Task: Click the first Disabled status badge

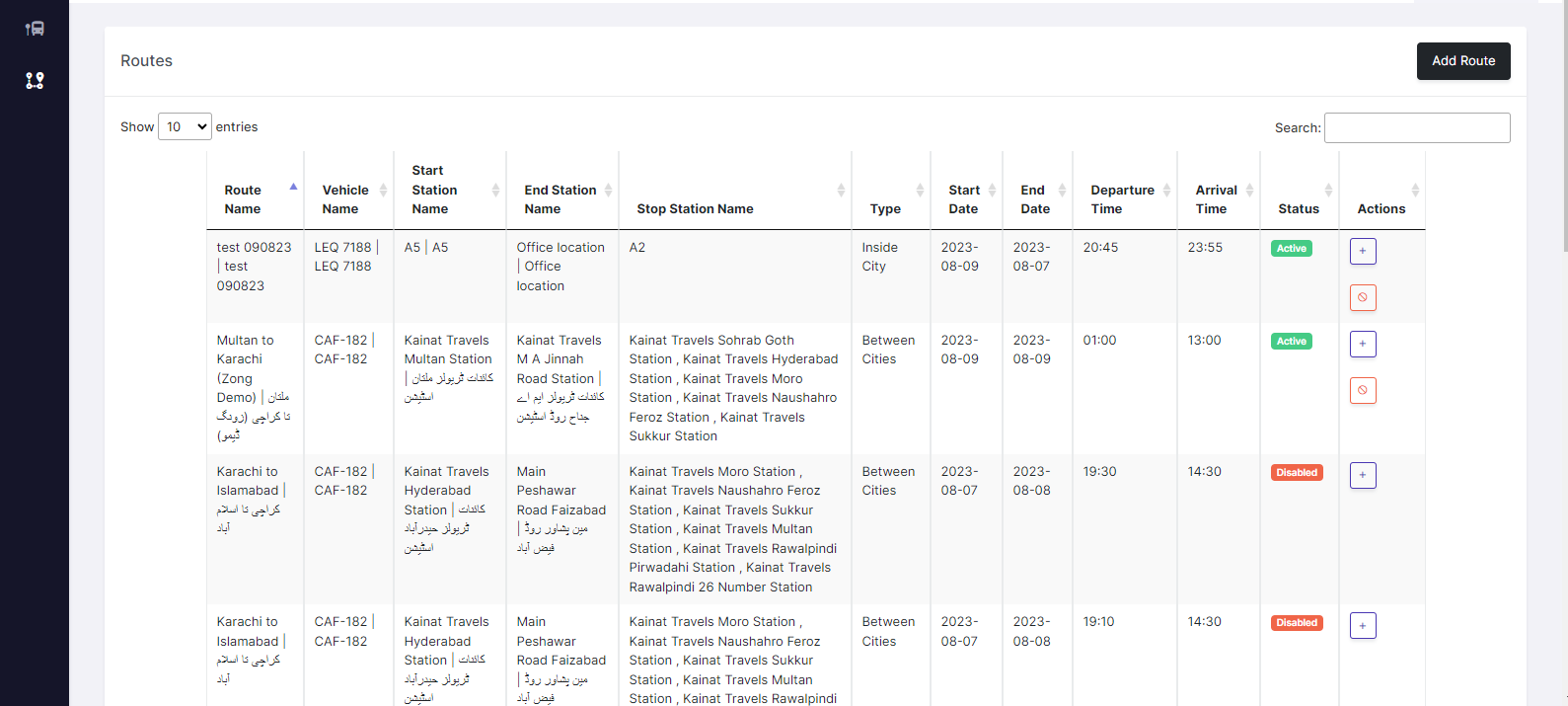Action: tap(1297, 473)
